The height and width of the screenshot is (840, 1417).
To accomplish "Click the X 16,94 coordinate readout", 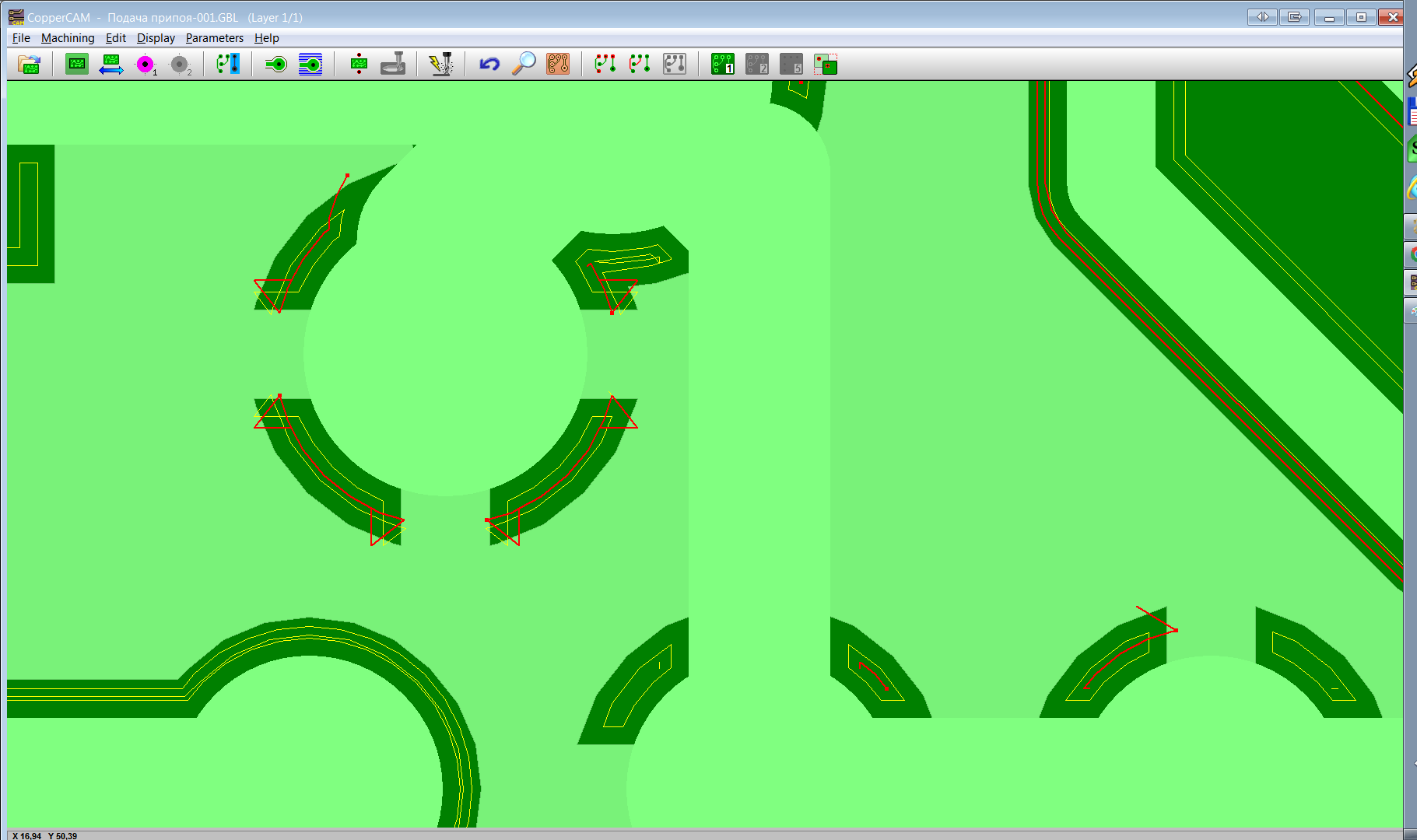I will pyautogui.click(x=27, y=836).
